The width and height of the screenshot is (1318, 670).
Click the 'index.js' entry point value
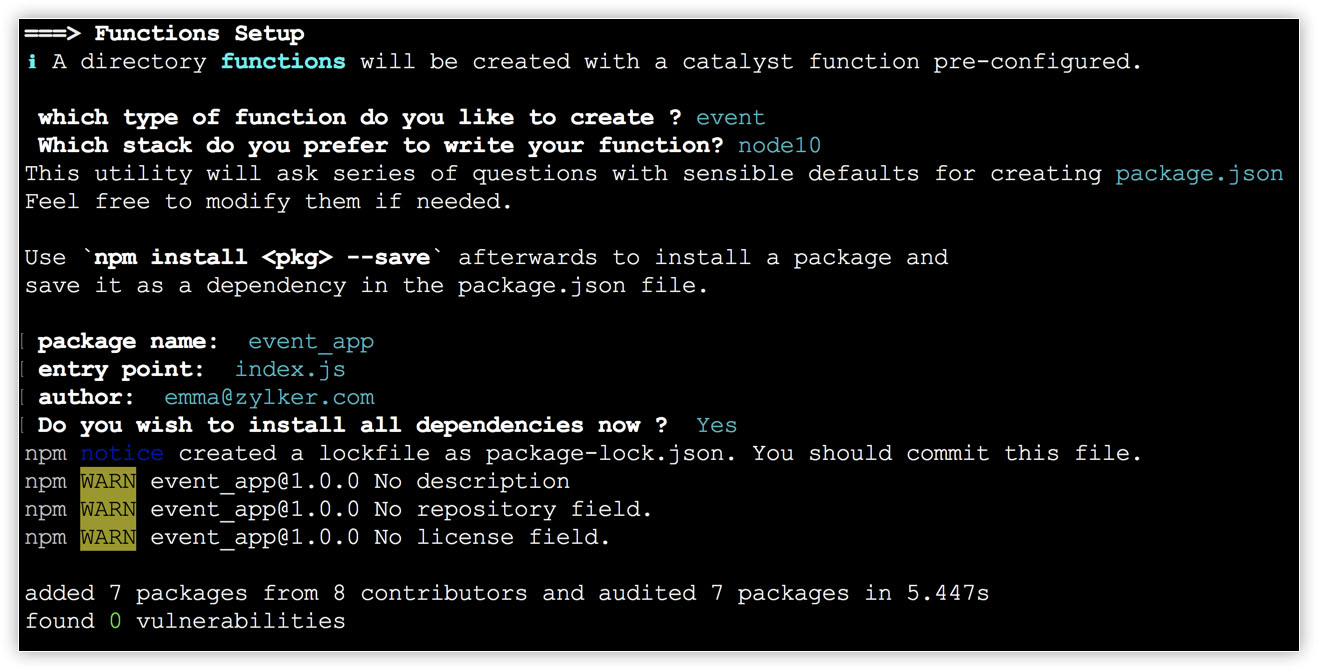290,370
